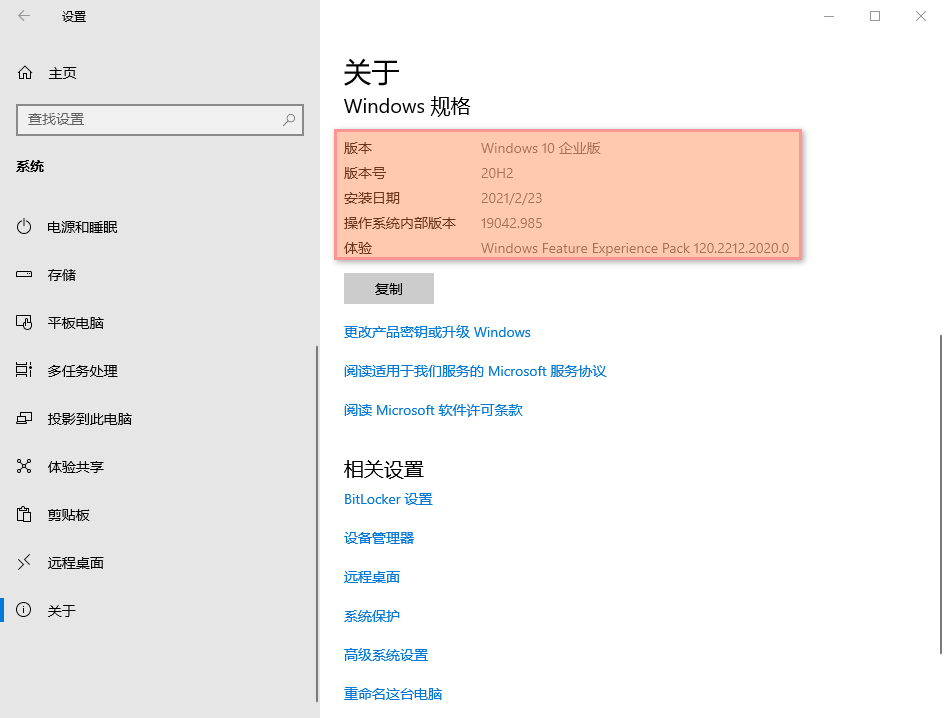
Task: Click the back arrow icon
Action: (24, 16)
